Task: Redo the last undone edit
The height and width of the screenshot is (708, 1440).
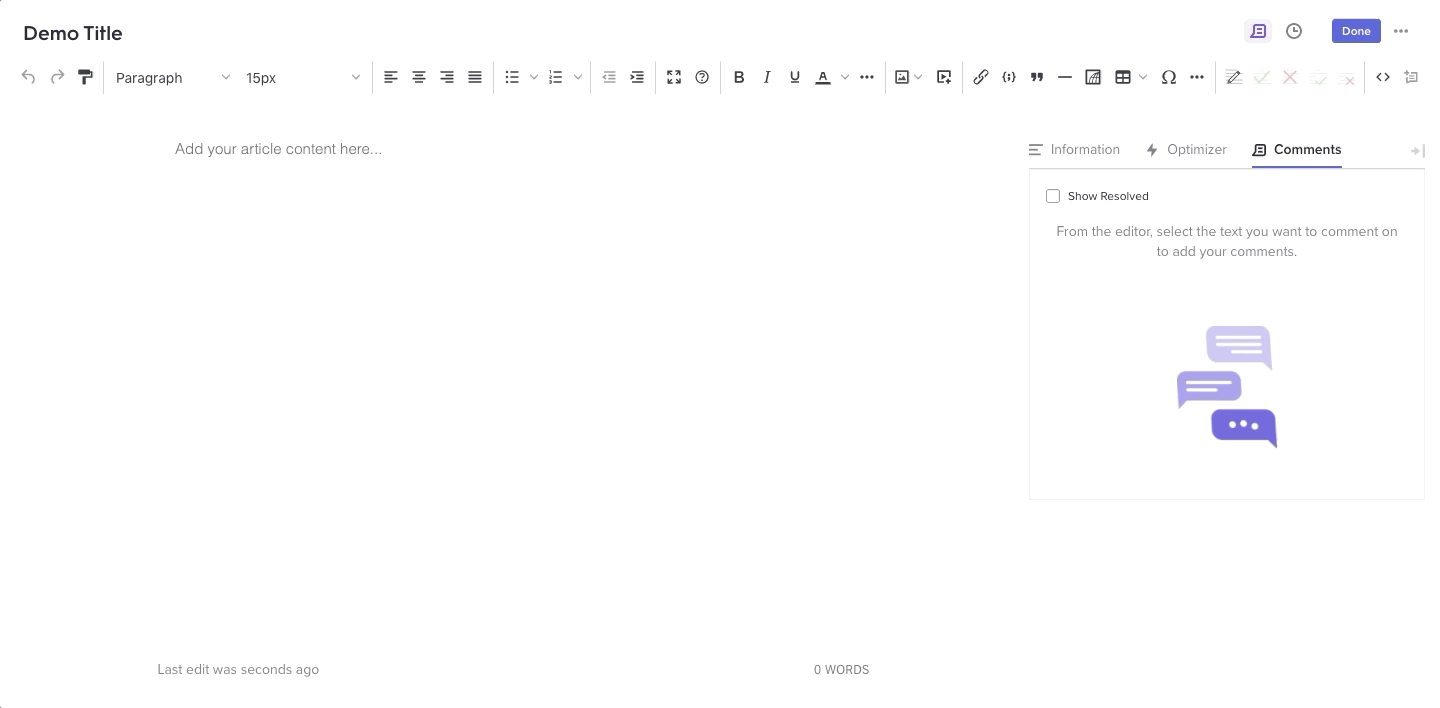Action: (x=57, y=77)
